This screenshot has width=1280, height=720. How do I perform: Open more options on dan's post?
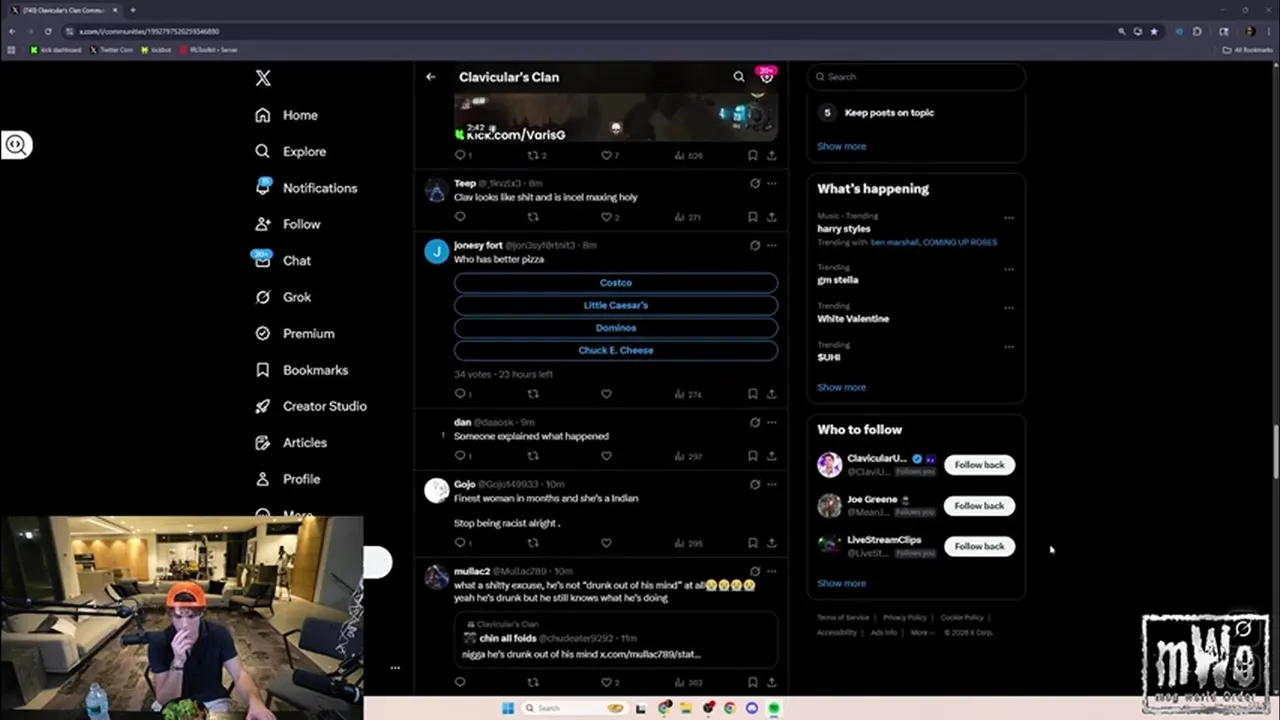772,422
